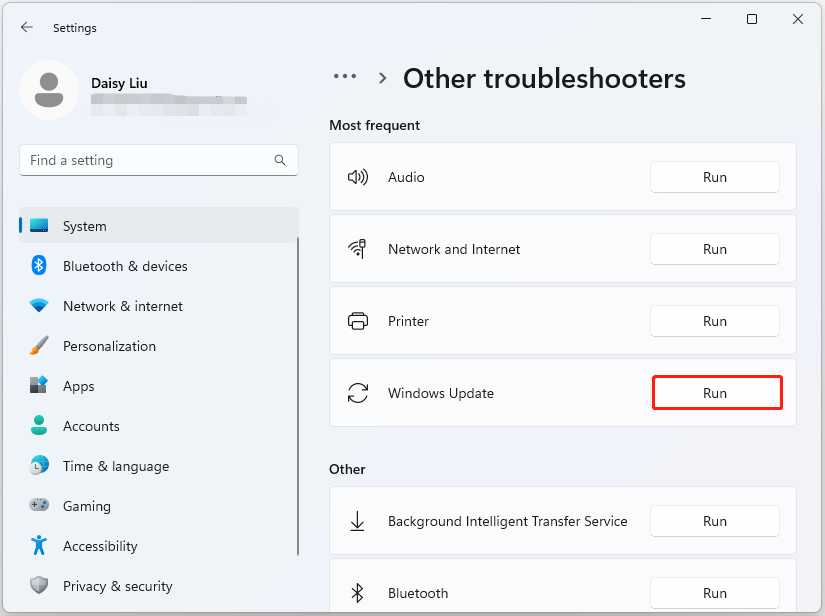
Task: Go to Network & internet settings
Action: (x=122, y=306)
